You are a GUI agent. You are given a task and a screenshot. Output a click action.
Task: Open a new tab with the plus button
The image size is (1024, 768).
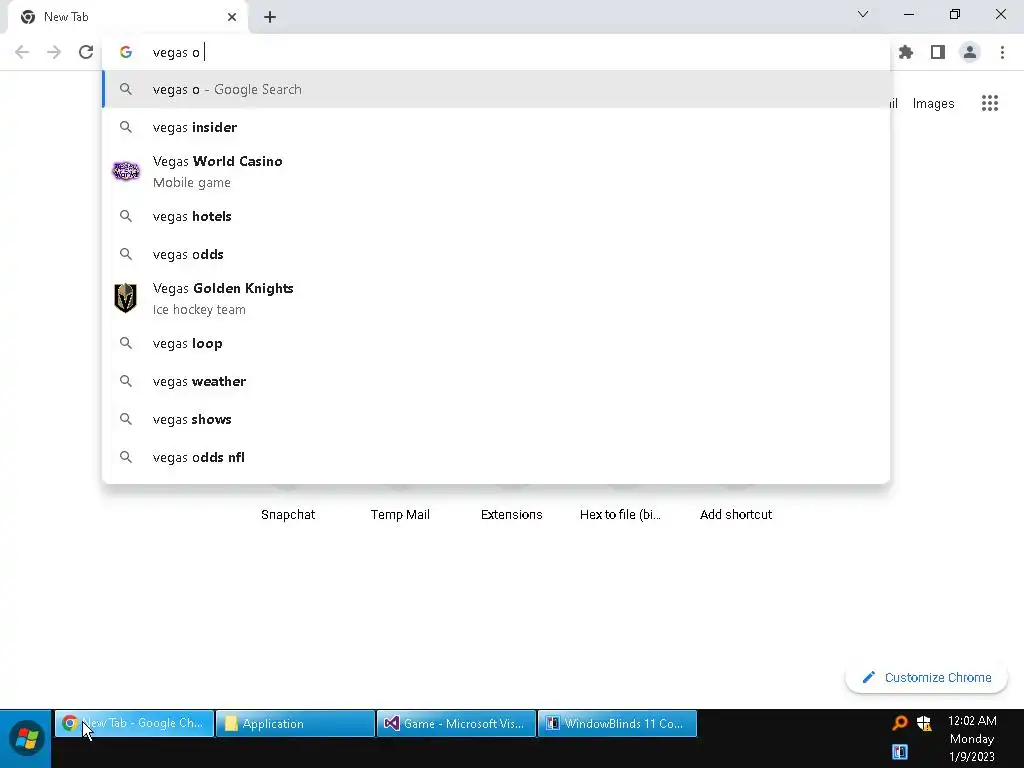click(x=270, y=17)
